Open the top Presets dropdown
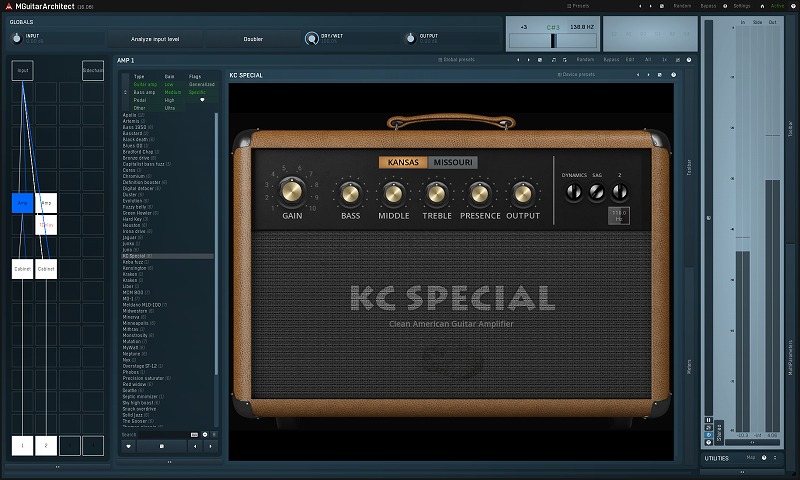 click(578, 5)
